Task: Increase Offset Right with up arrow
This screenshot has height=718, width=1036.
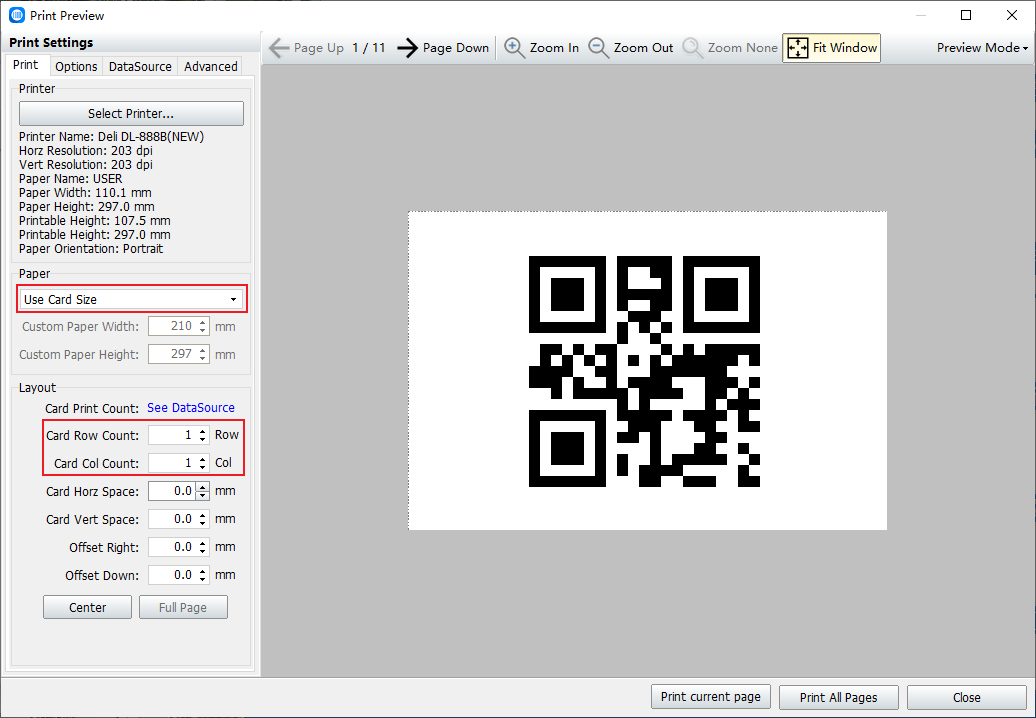Action: pos(203,542)
